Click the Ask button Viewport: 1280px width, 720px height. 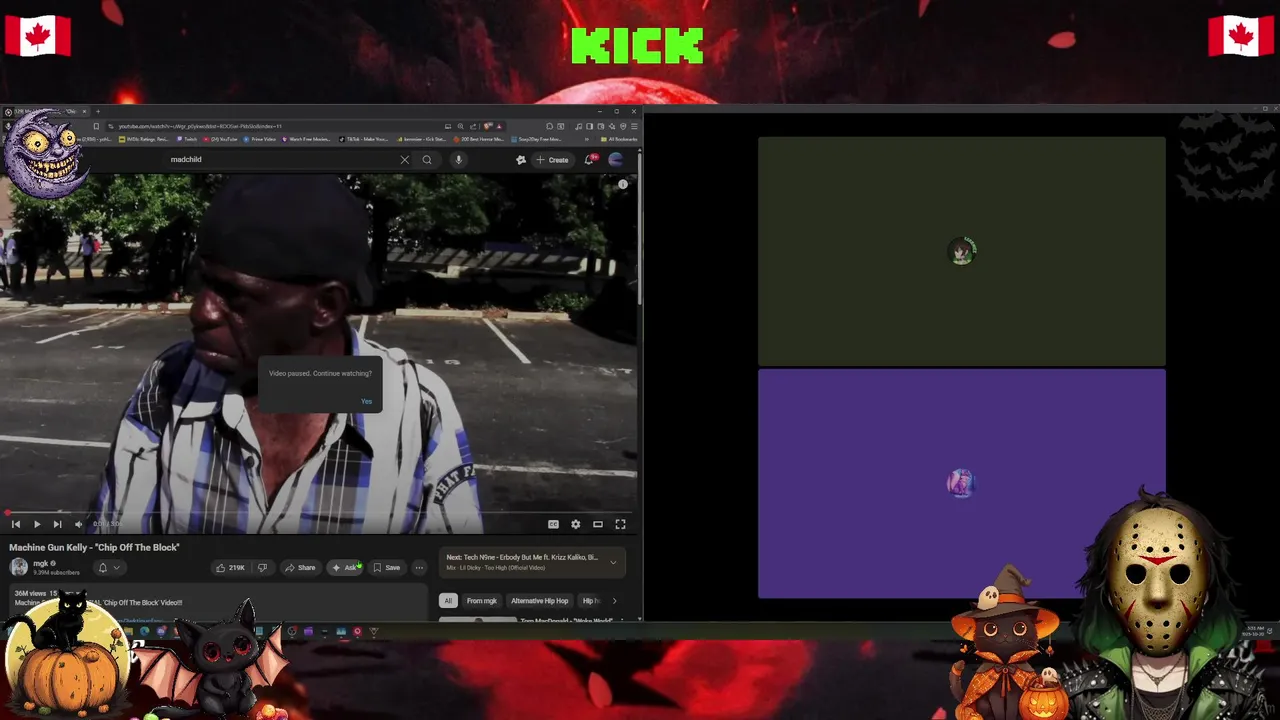point(344,567)
